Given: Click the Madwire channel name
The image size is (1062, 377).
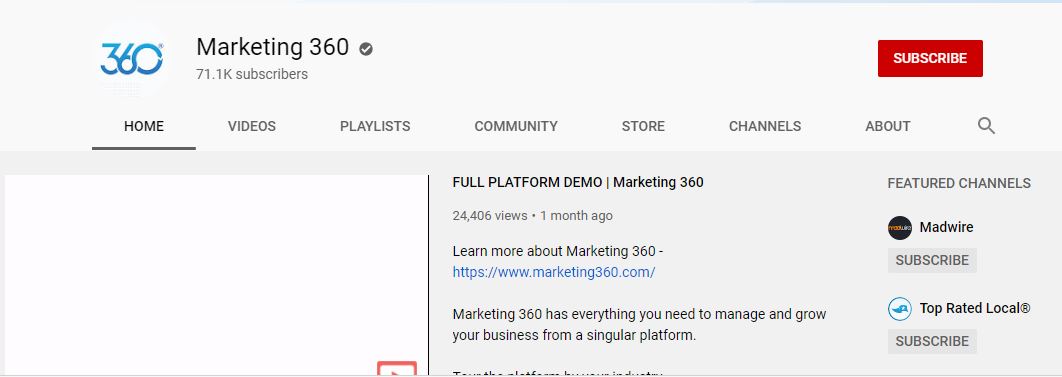Looking at the screenshot, I should pyautogui.click(x=946, y=227).
